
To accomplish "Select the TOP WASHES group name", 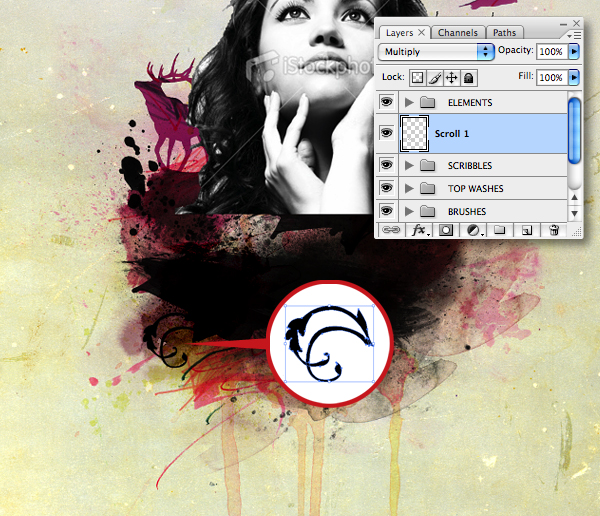I will 476,189.
